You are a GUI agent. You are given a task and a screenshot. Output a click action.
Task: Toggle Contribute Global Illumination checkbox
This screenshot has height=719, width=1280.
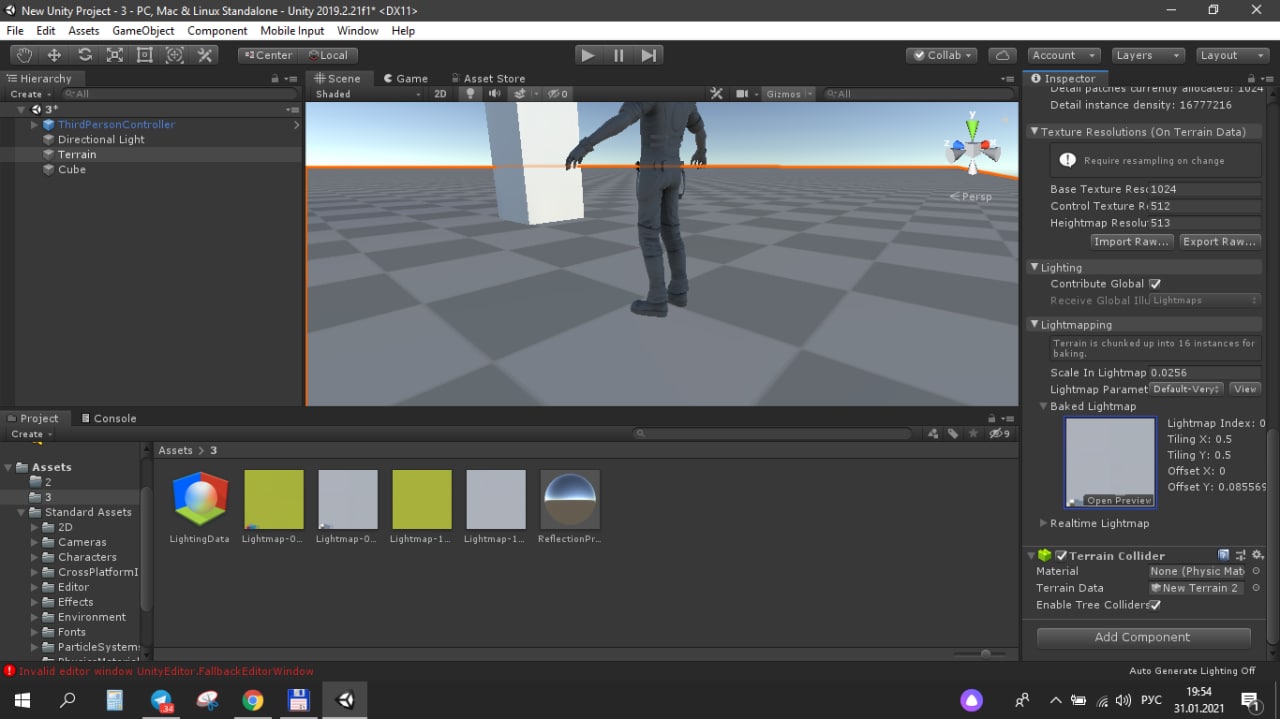pos(1155,284)
